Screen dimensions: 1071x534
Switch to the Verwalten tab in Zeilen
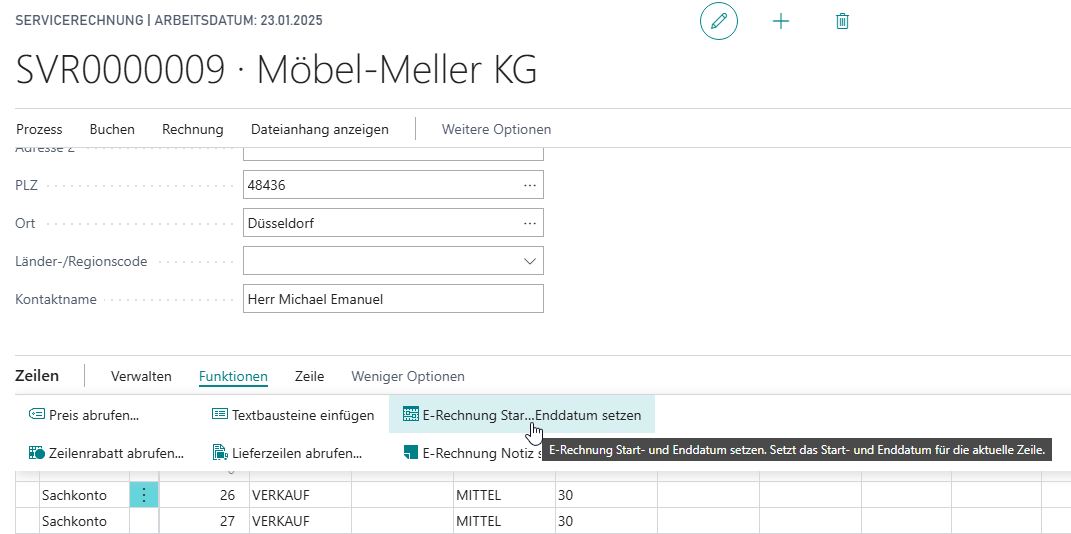[x=141, y=377]
